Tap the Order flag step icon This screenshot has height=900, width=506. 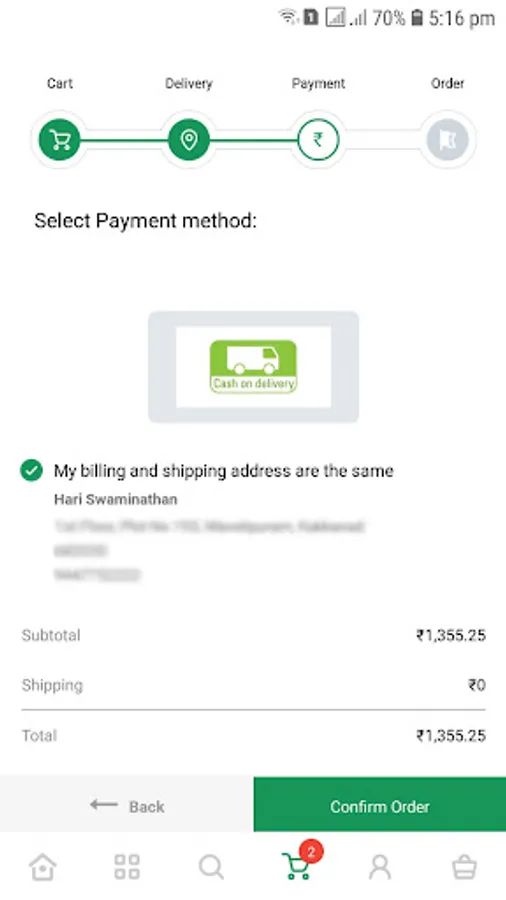tap(447, 139)
